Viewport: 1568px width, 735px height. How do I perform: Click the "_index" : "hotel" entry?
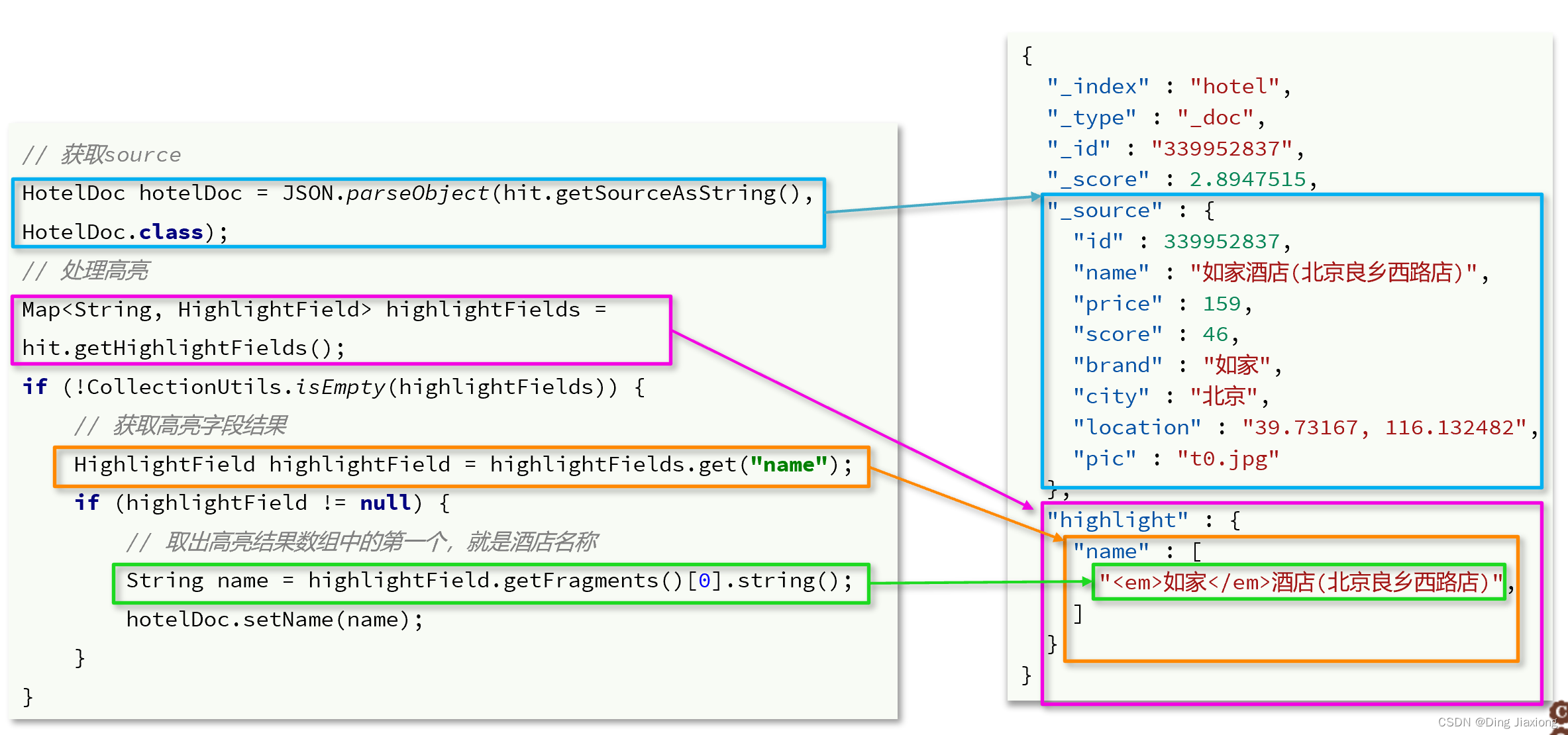point(1168,87)
